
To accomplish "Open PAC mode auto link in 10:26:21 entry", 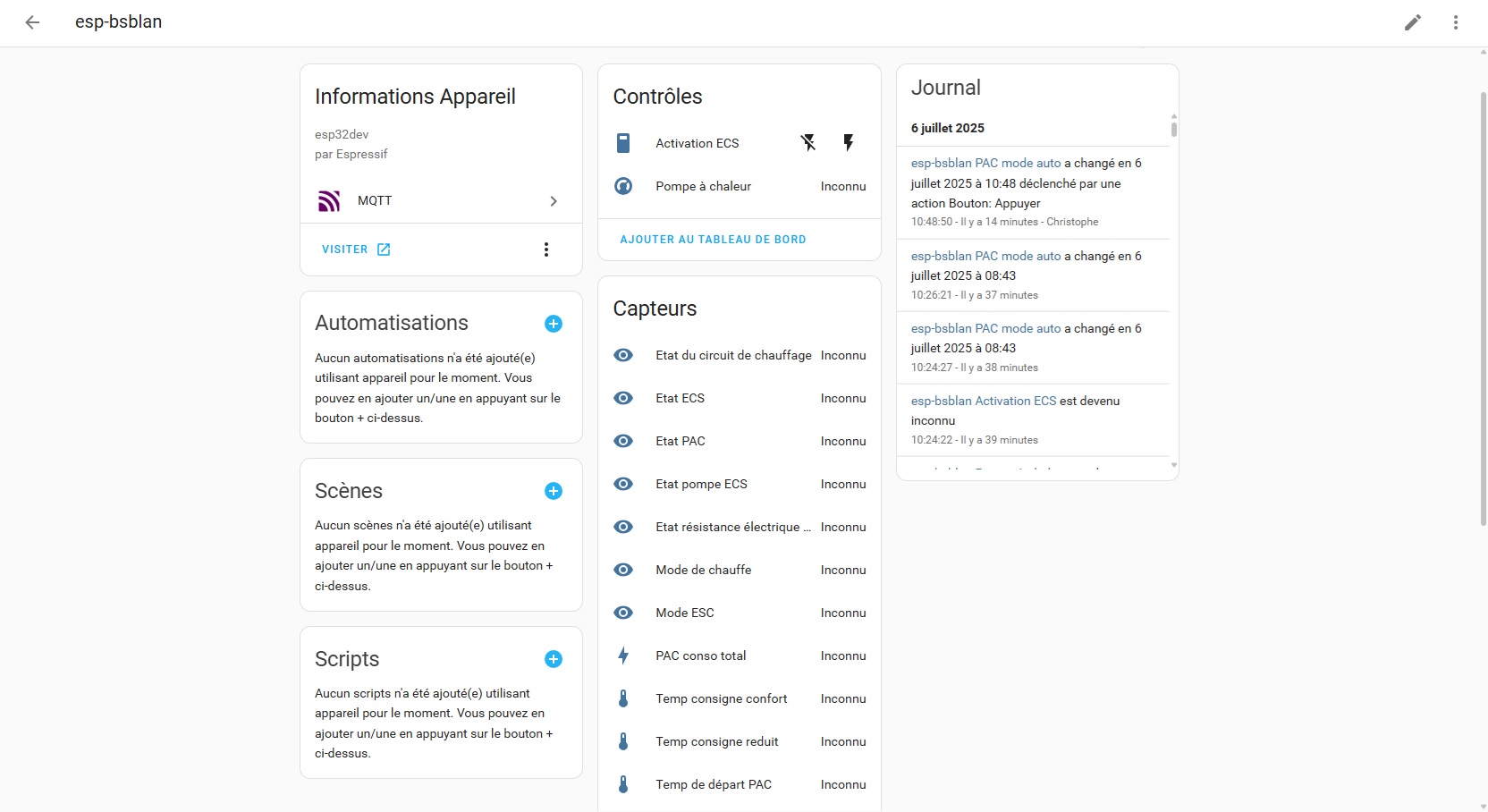I will click(985, 256).
